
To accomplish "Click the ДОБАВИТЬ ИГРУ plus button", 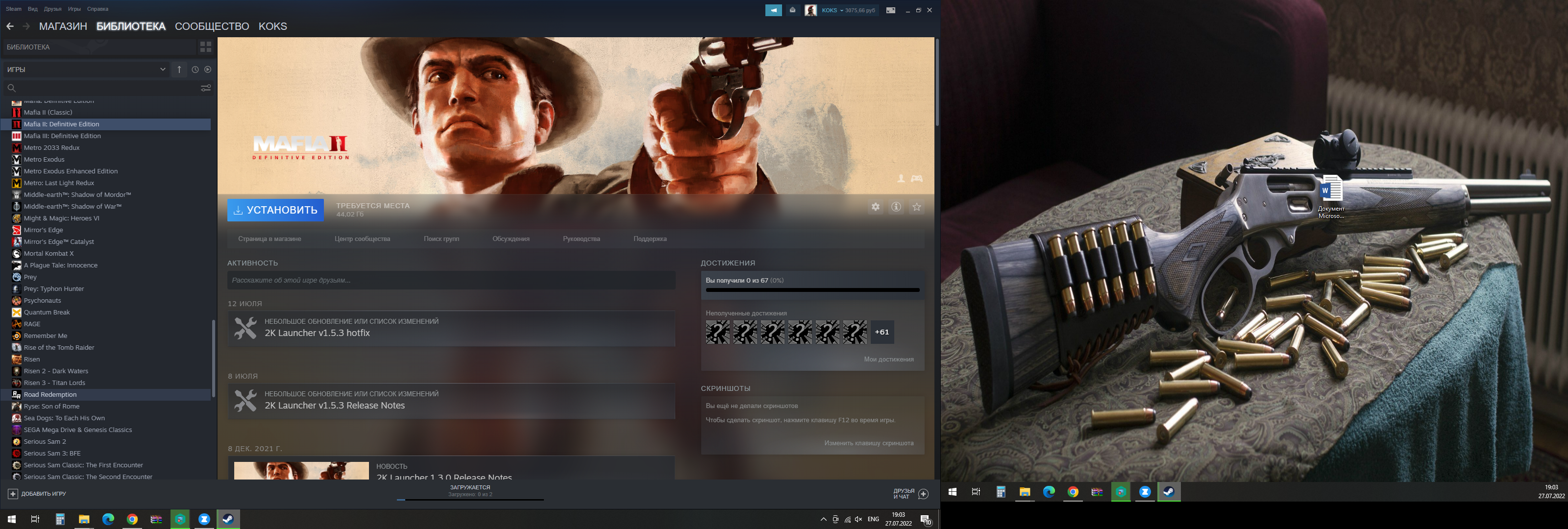I will 13,494.
